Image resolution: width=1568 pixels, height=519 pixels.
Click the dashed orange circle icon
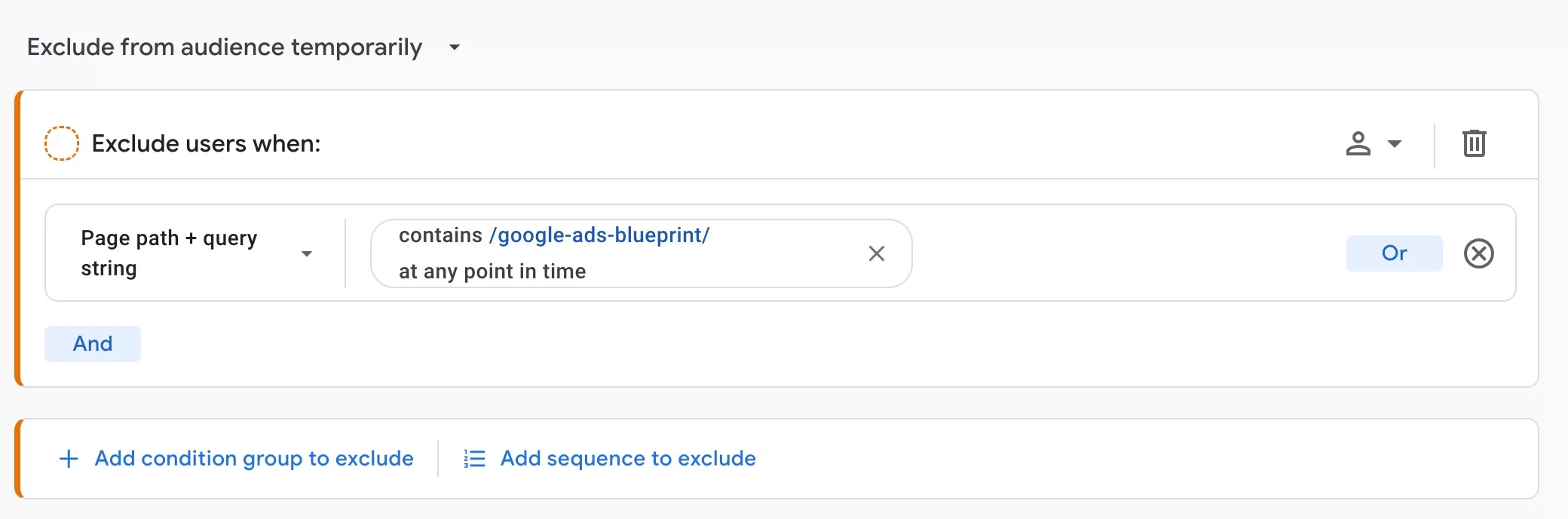62,143
